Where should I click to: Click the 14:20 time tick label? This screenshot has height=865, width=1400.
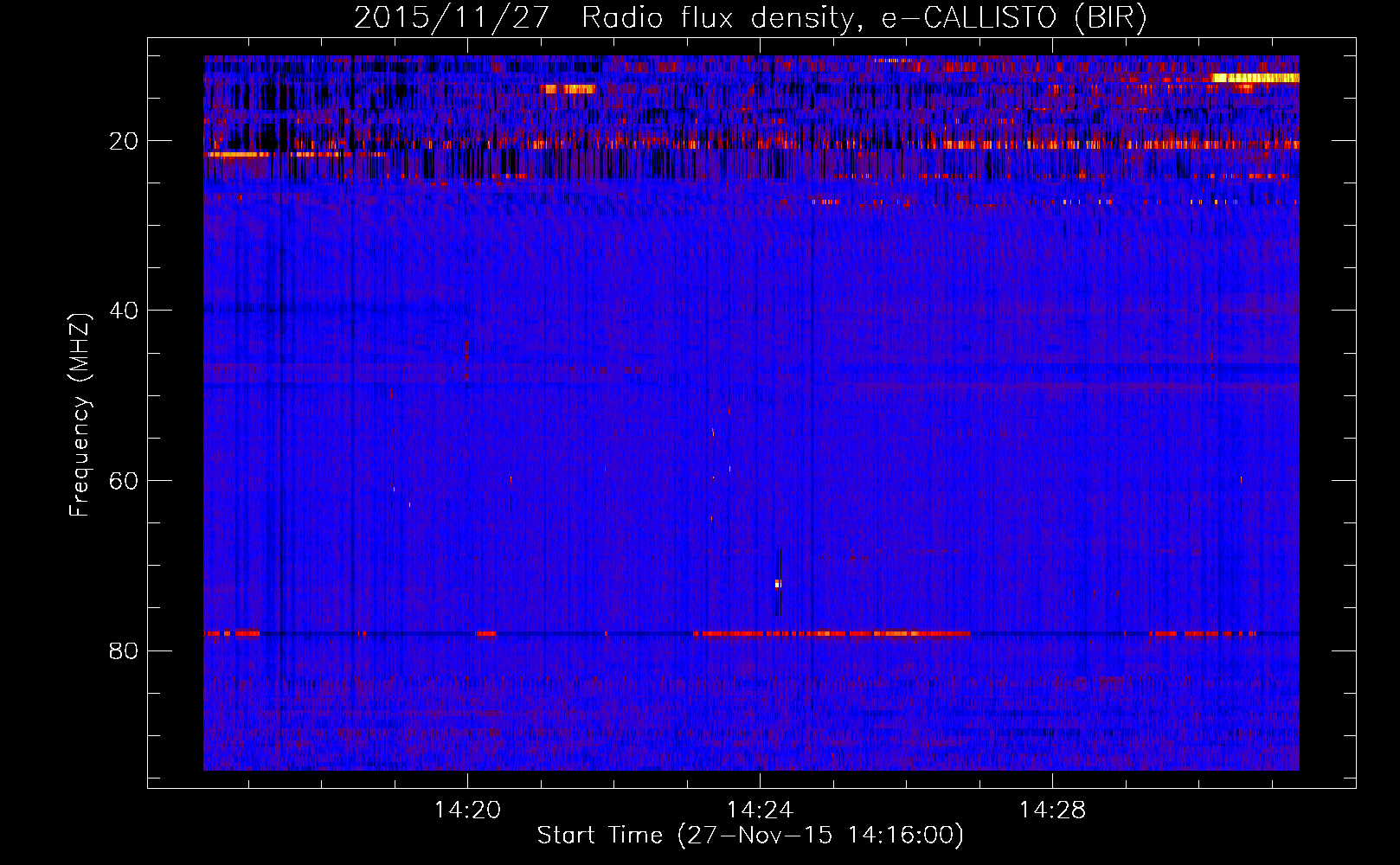point(467,811)
